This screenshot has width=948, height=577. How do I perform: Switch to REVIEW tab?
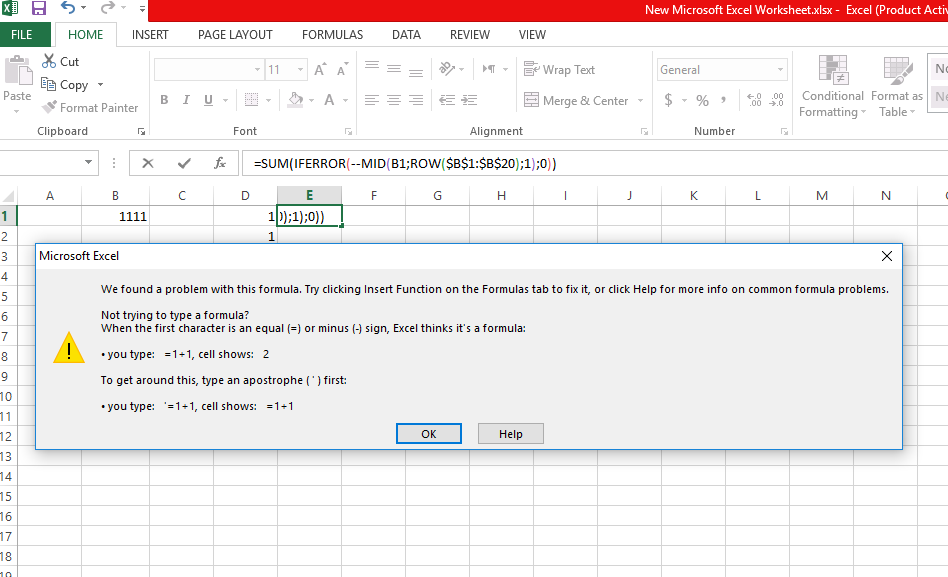click(x=470, y=34)
